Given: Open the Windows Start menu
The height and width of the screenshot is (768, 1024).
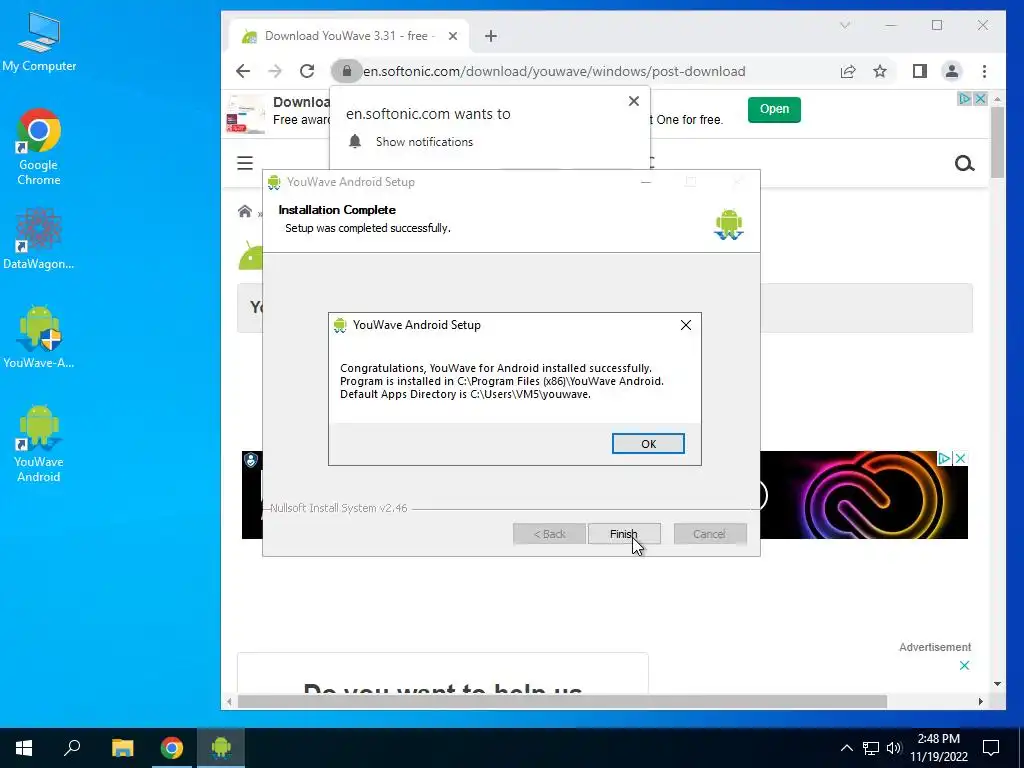Looking at the screenshot, I should pyautogui.click(x=24, y=748).
